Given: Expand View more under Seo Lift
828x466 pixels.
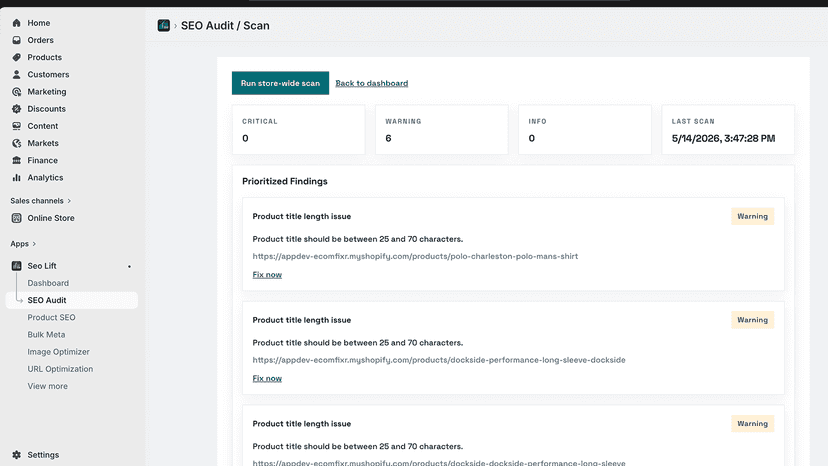Looking at the screenshot, I should click(x=48, y=386).
